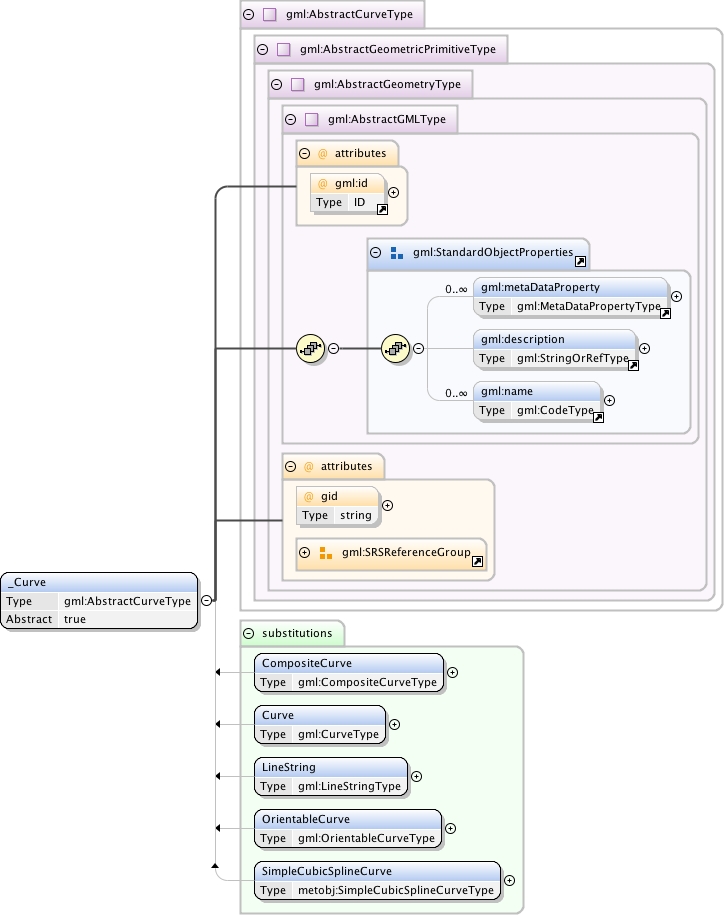The height and width of the screenshot is (915, 724).
Task: Select the Curve substitution element box
Action: tap(320, 724)
